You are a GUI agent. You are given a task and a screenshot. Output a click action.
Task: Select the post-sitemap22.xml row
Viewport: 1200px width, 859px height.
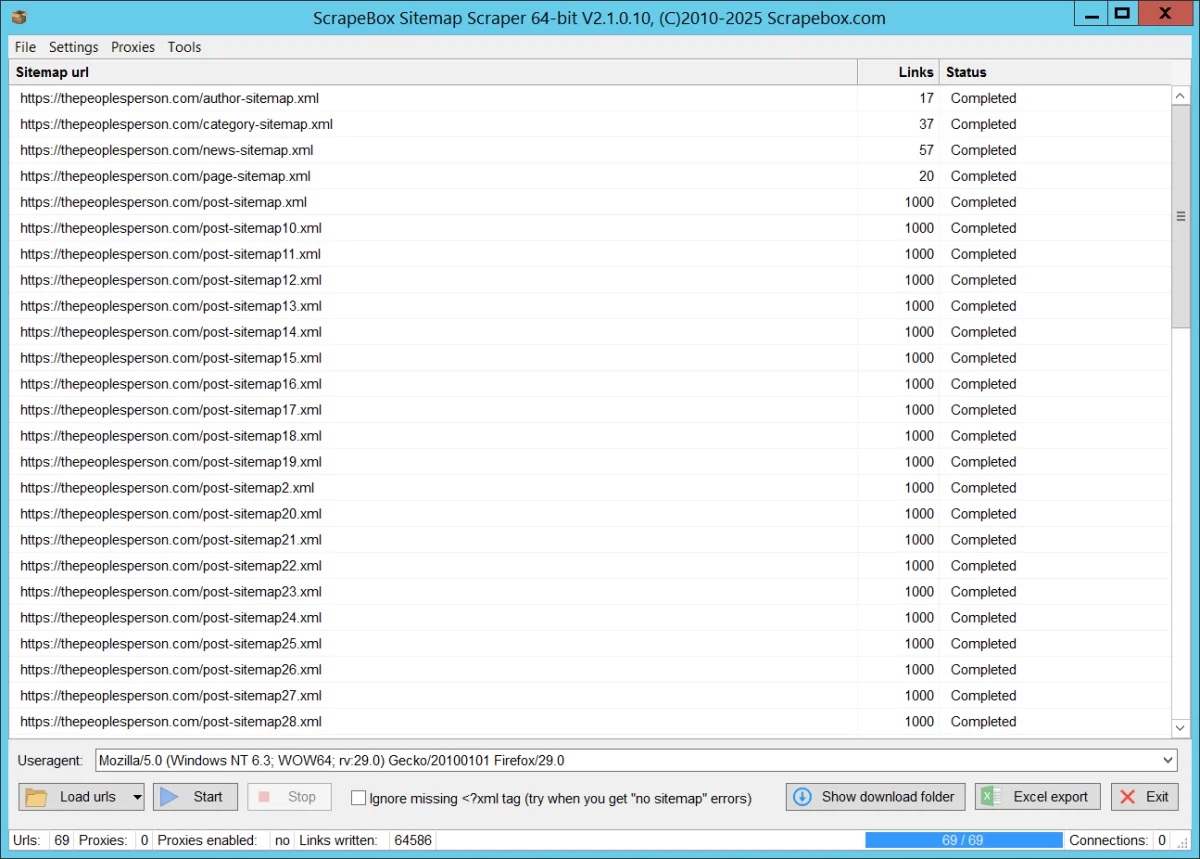click(590, 566)
